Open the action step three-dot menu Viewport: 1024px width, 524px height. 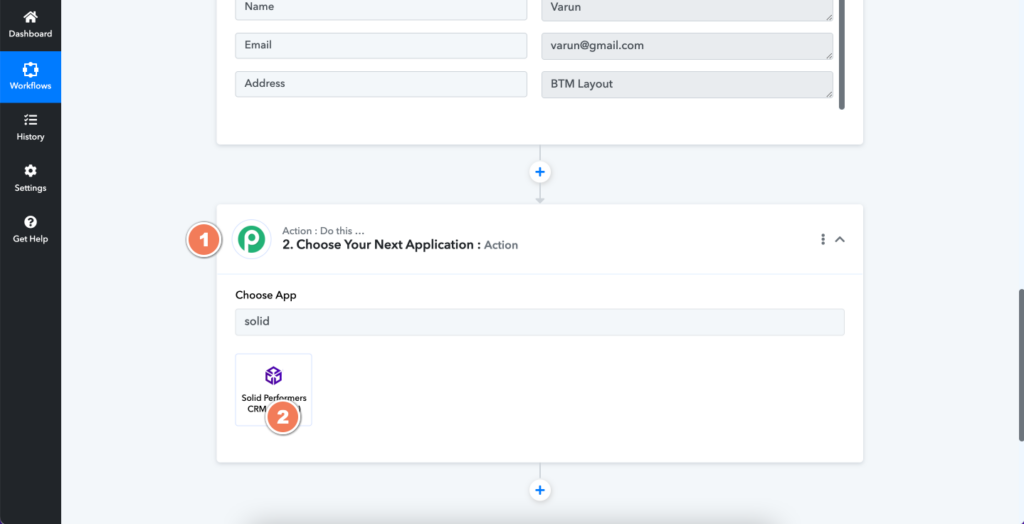tap(823, 239)
